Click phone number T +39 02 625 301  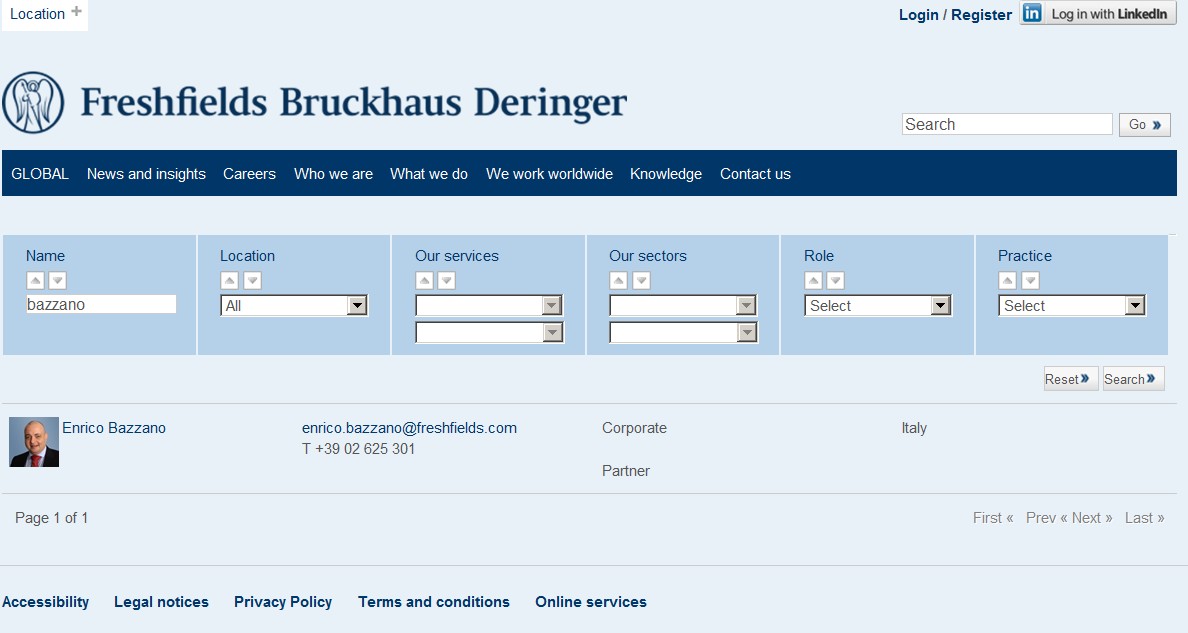(358, 449)
